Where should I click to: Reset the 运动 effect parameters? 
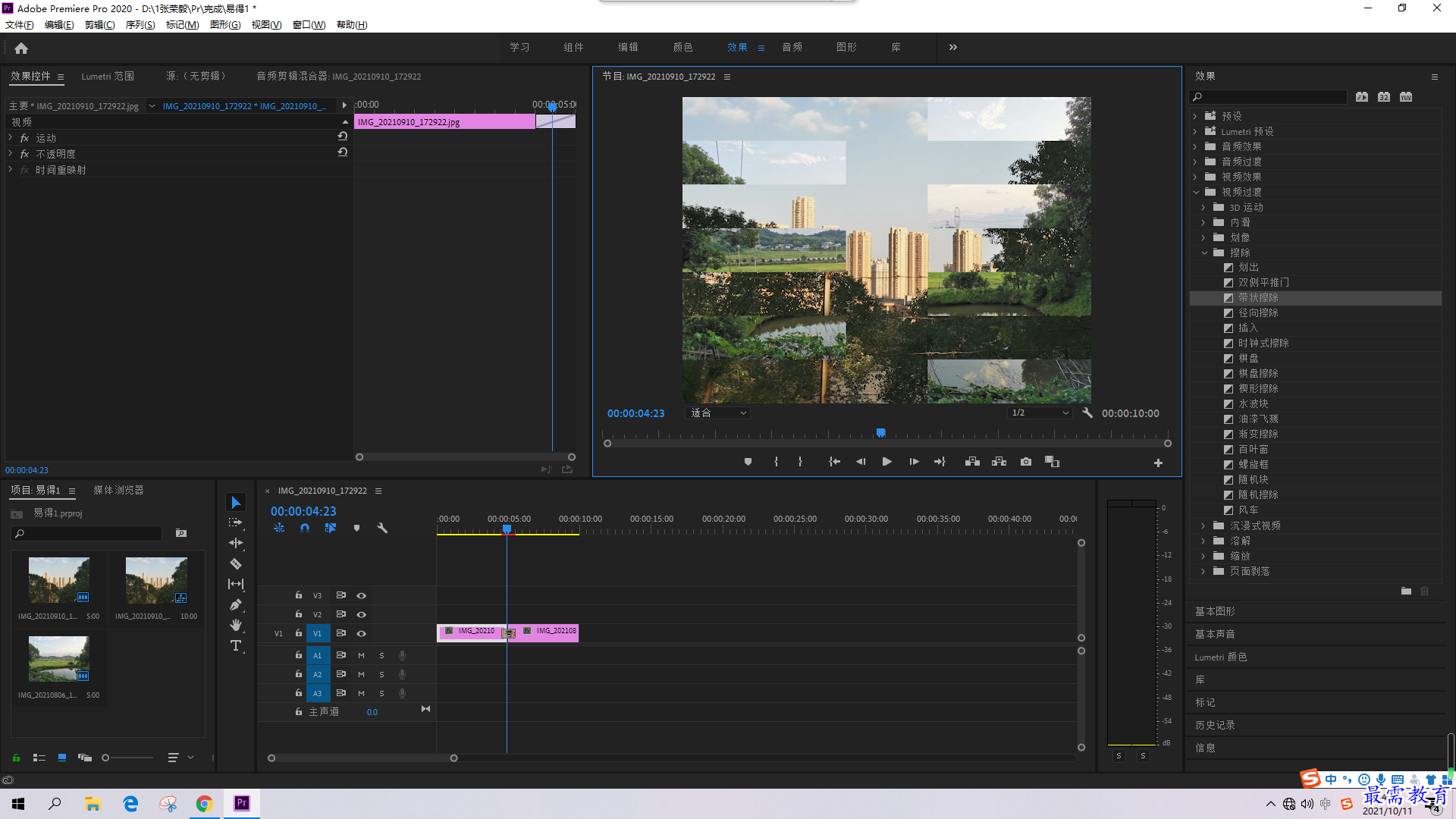pyautogui.click(x=343, y=136)
